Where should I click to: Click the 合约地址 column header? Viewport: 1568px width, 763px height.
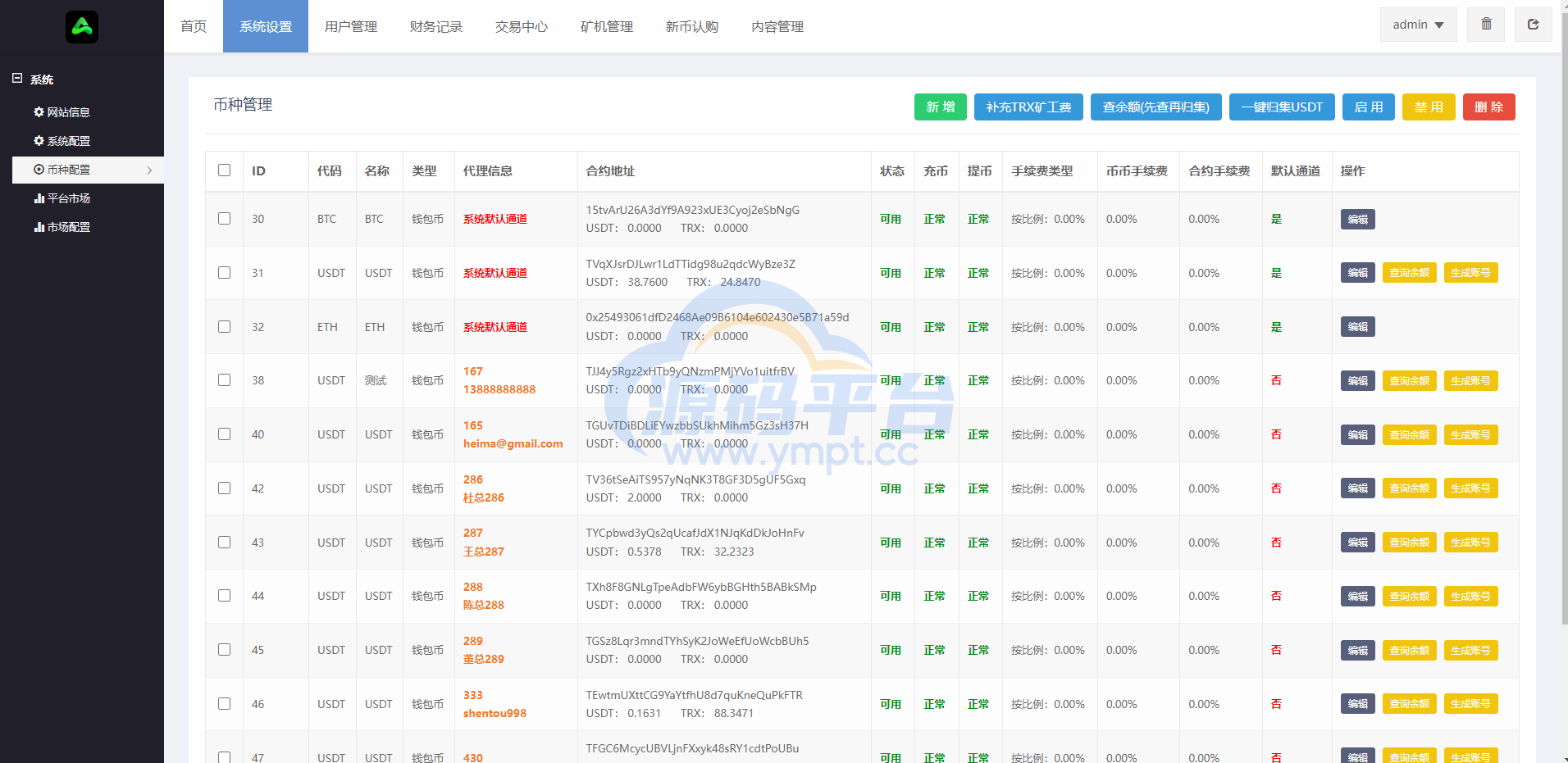pyautogui.click(x=610, y=170)
